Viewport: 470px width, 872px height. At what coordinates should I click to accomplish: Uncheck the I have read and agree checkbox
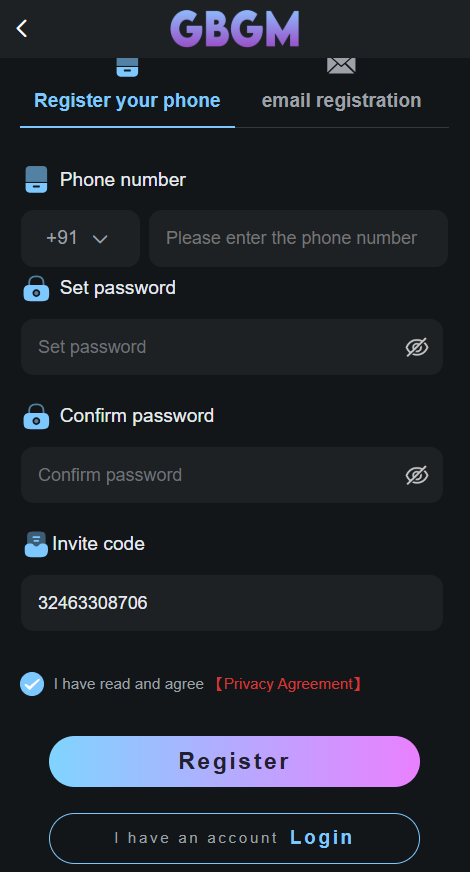[32, 684]
